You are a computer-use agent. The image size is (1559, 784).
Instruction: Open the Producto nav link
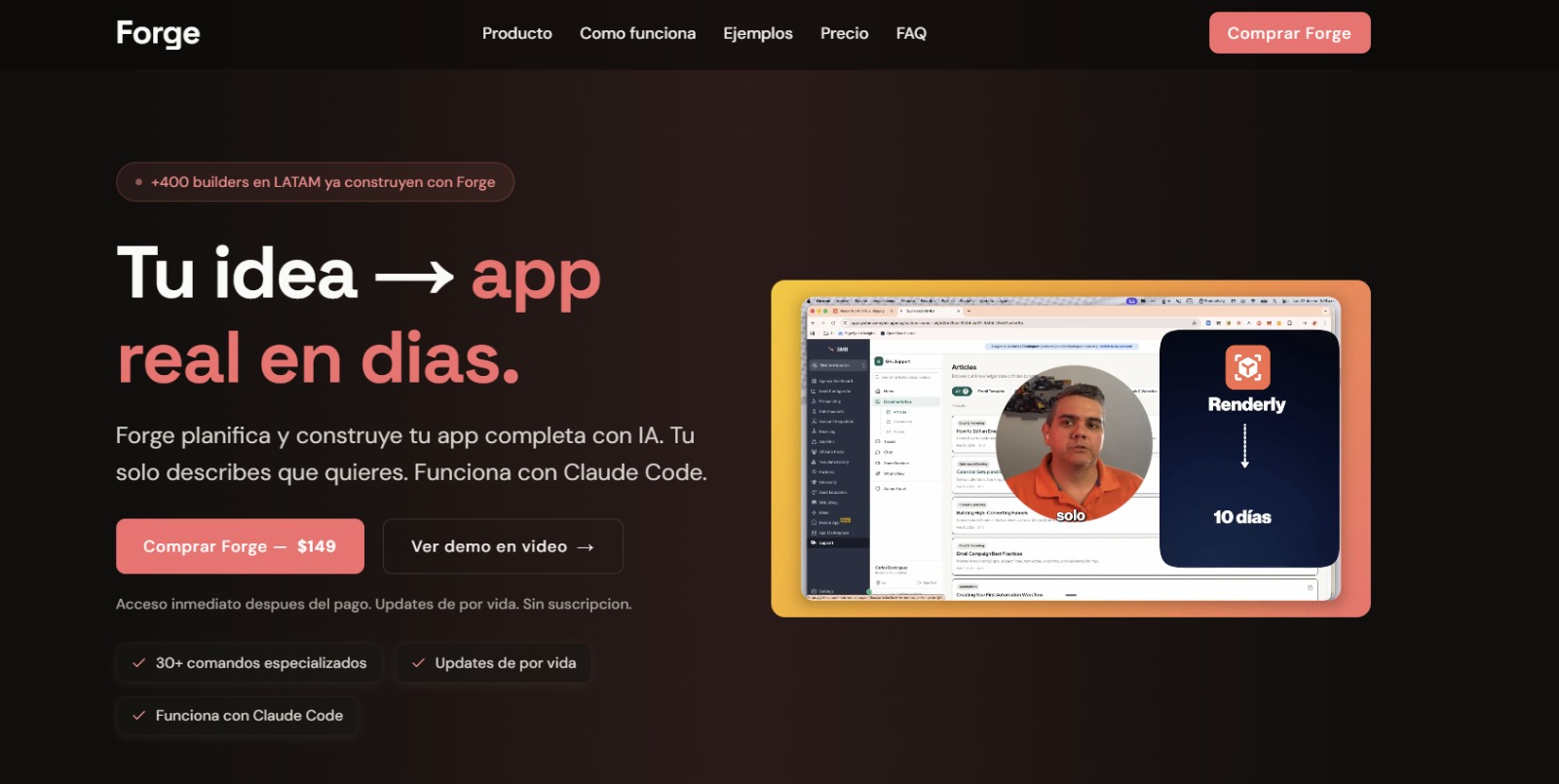(517, 33)
